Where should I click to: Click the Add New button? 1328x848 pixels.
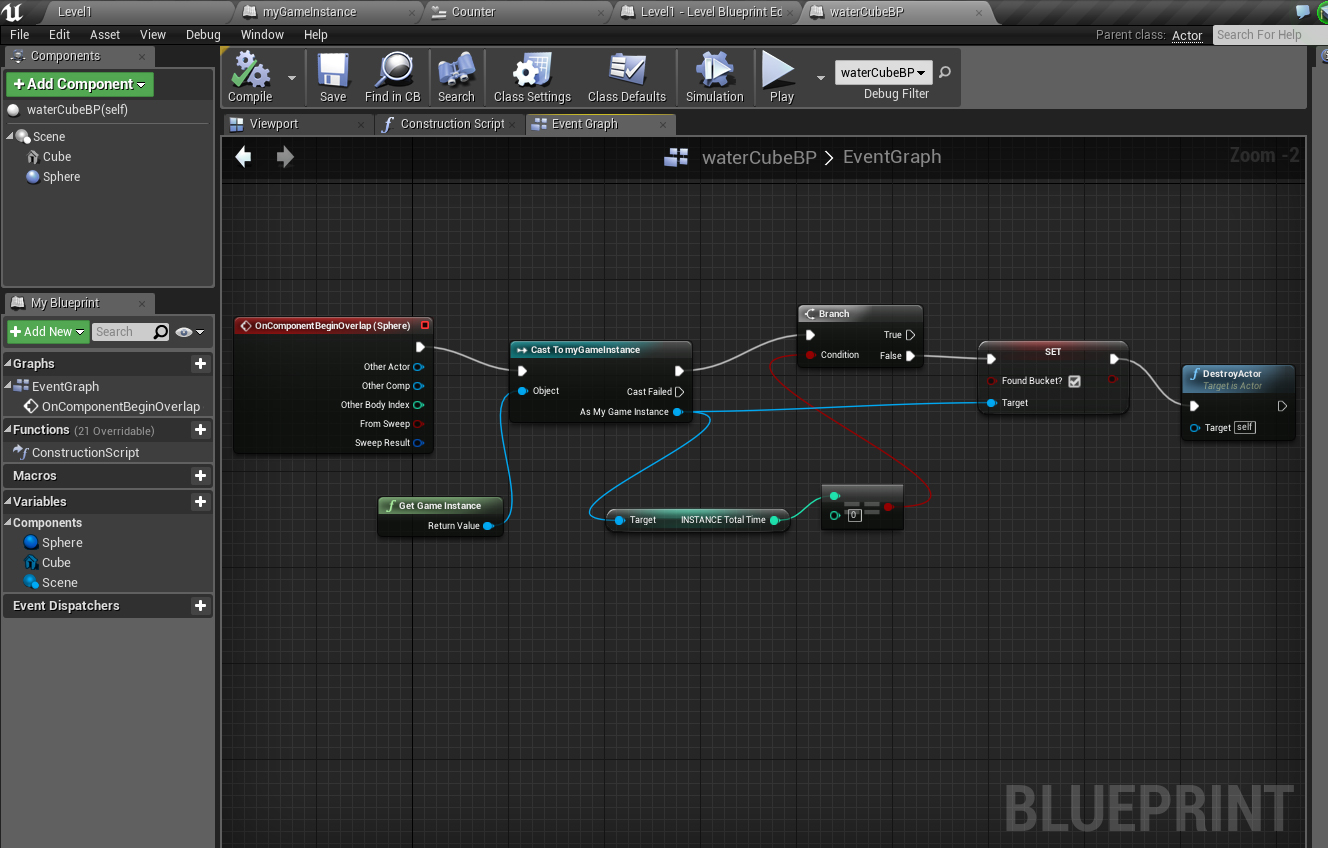click(x=47, y=332)
